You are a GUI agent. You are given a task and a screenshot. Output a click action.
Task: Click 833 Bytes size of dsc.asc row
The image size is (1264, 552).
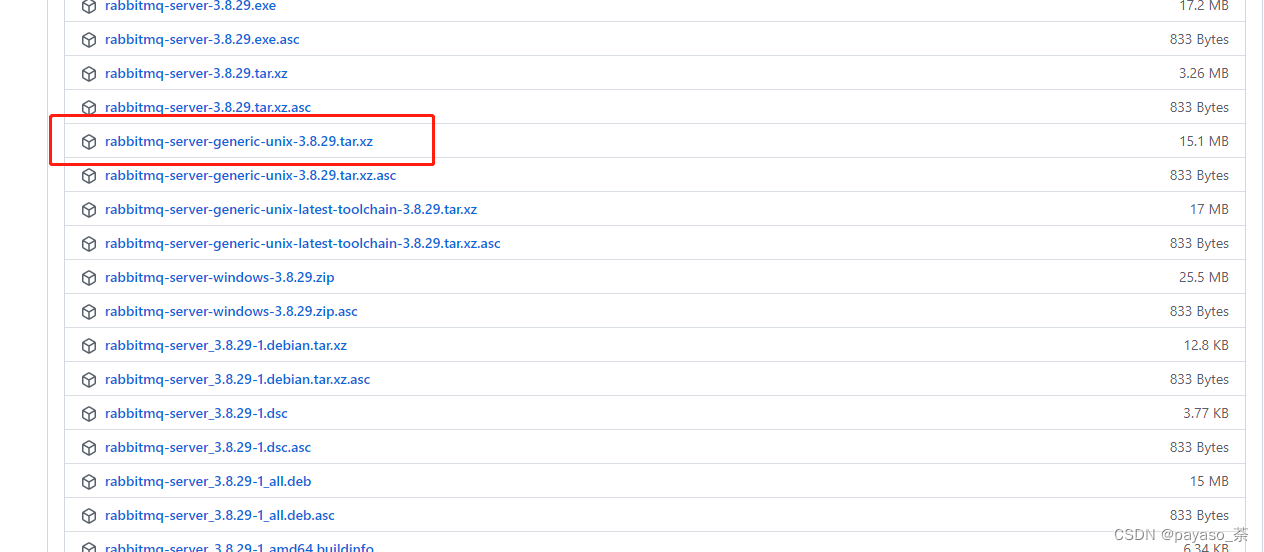(1199, 448)
